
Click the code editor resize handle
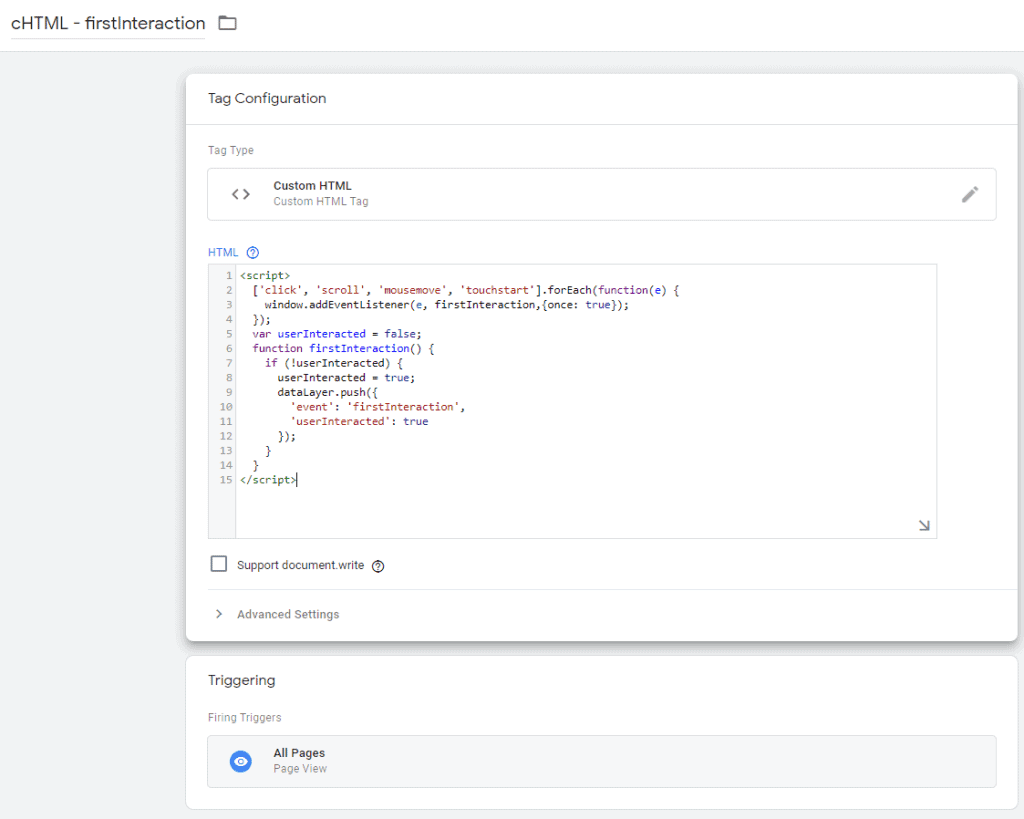[x=923, y=525]
